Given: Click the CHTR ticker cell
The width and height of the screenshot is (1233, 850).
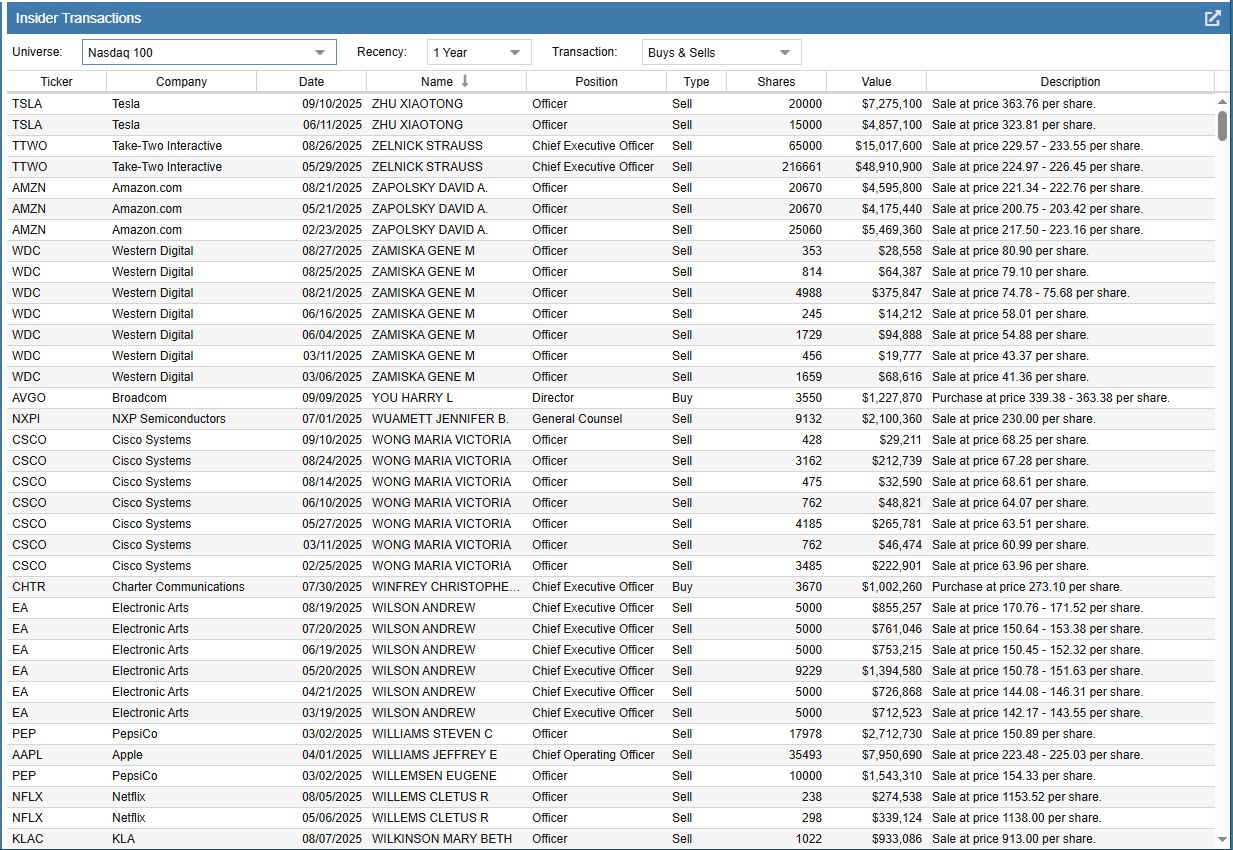Looking at the screenshot, I should point(28,587).
